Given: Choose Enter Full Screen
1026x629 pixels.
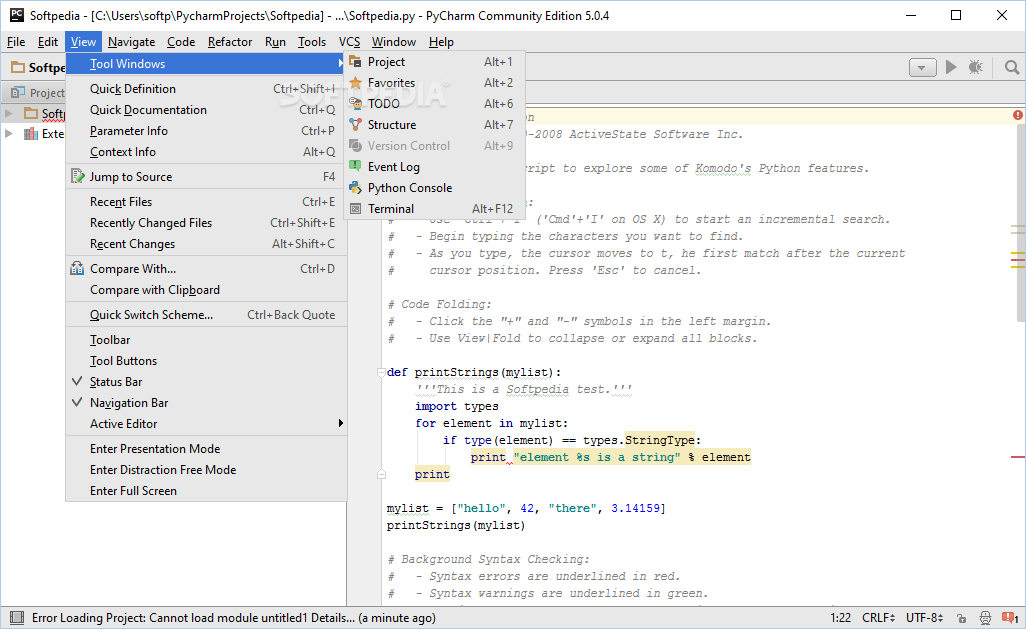Looking at the screenshot, I should [x=206, y=490].
